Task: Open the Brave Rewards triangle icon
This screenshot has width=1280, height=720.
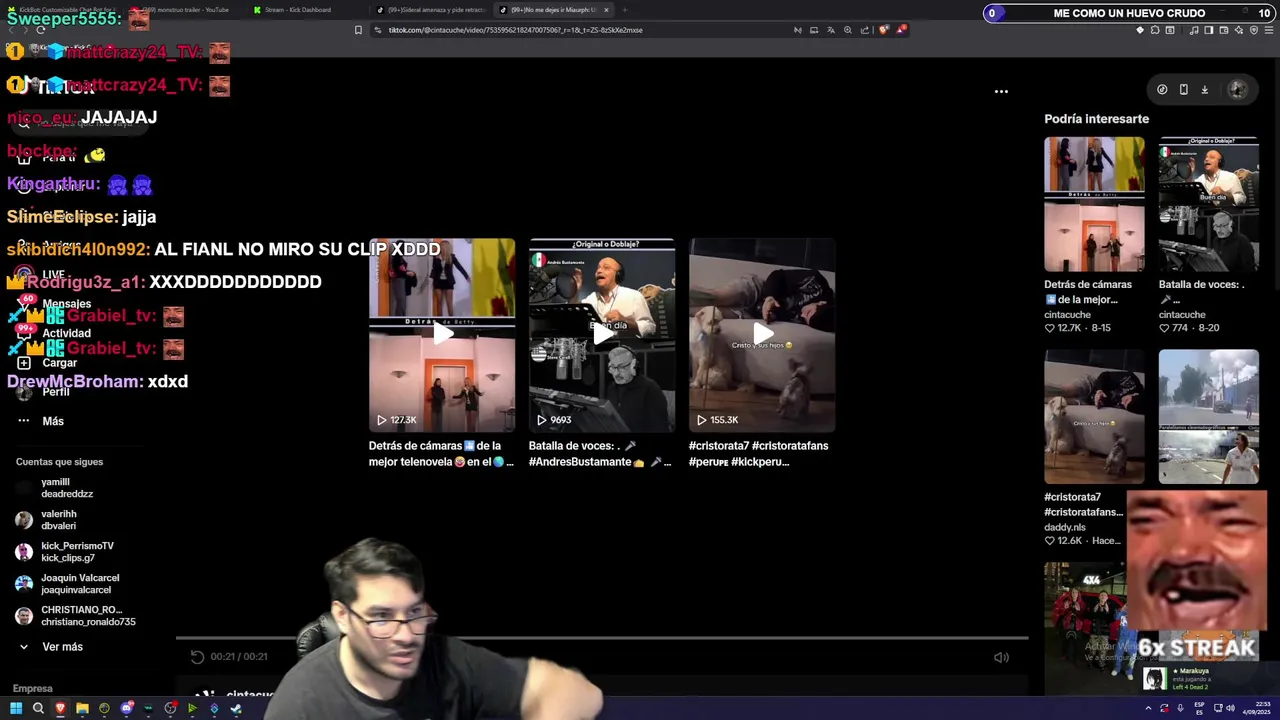Action: click(x=901, y=30)
